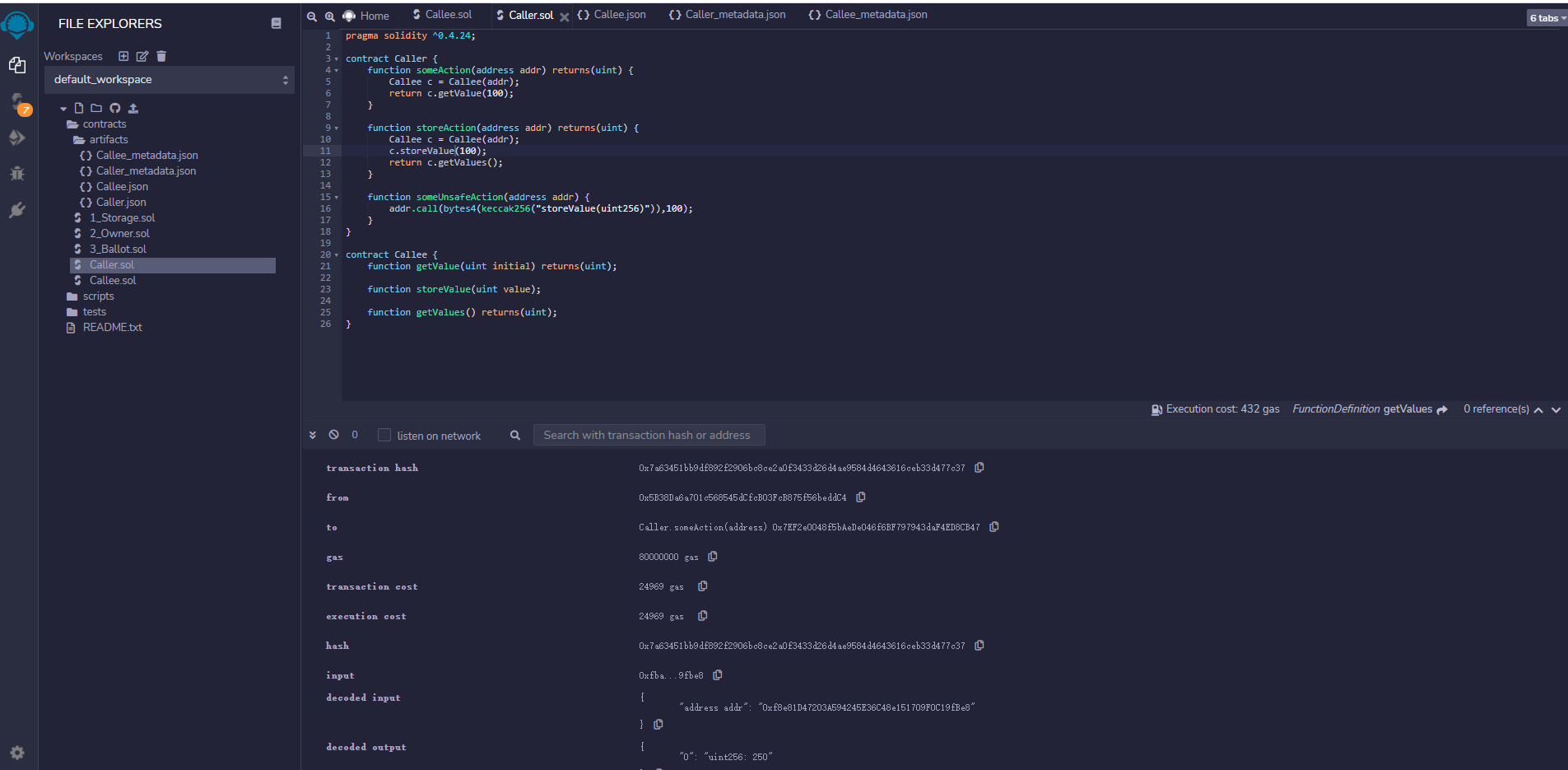Image resolution: width=1568 pixels, height=770 pixels.
Task: Open File Explorers documentation book icon
Action: [x=276, y=23]
